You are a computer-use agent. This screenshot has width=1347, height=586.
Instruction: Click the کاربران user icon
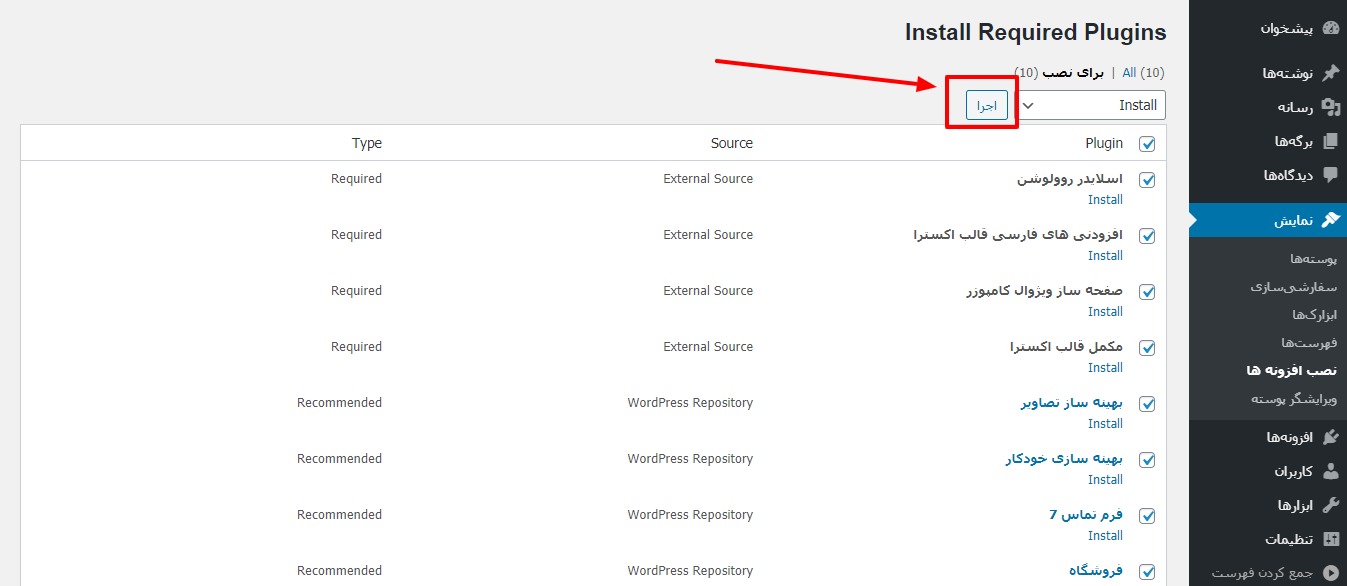[x=1330, y=471]
